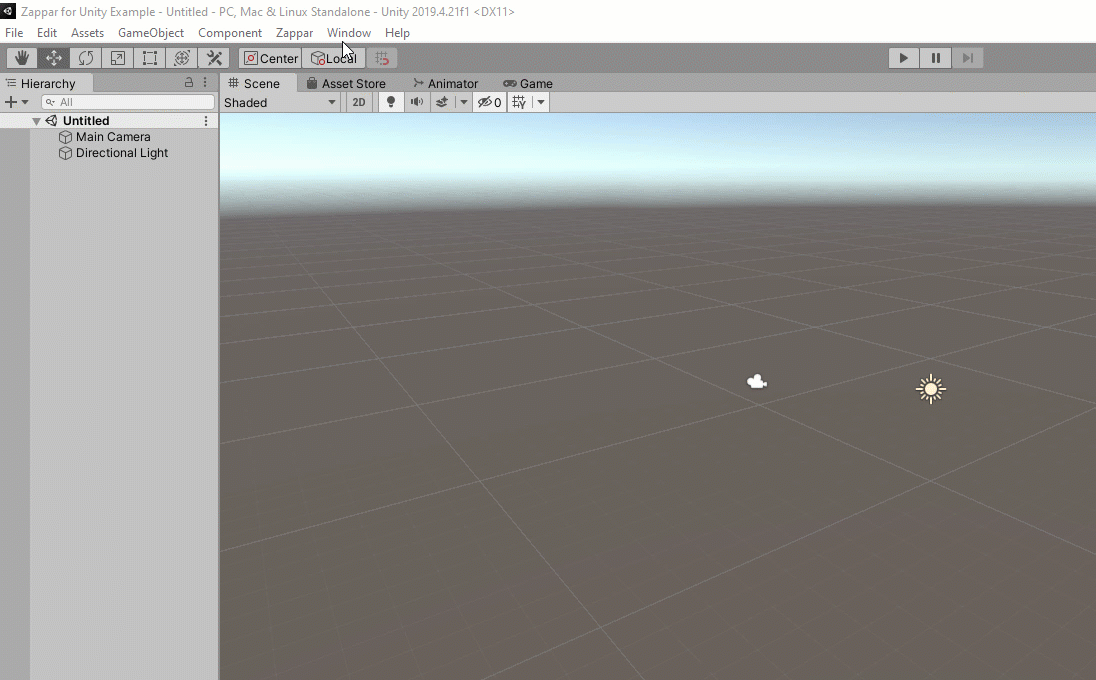
Task: Open the File menu
Action: point(14,33)
